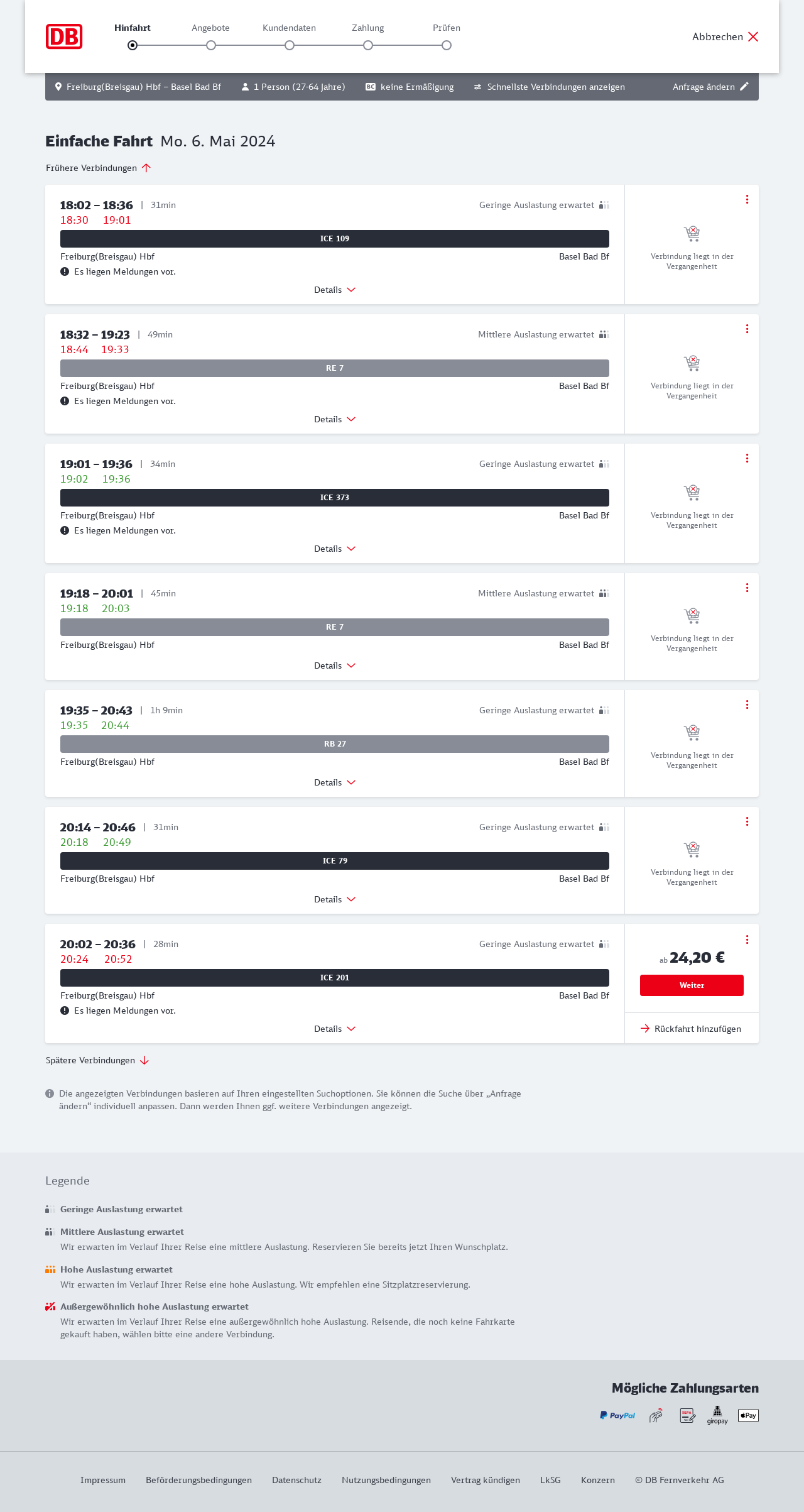Click the DB logo
Viewport: 804px width, 1512px height.
click(64, 36)
